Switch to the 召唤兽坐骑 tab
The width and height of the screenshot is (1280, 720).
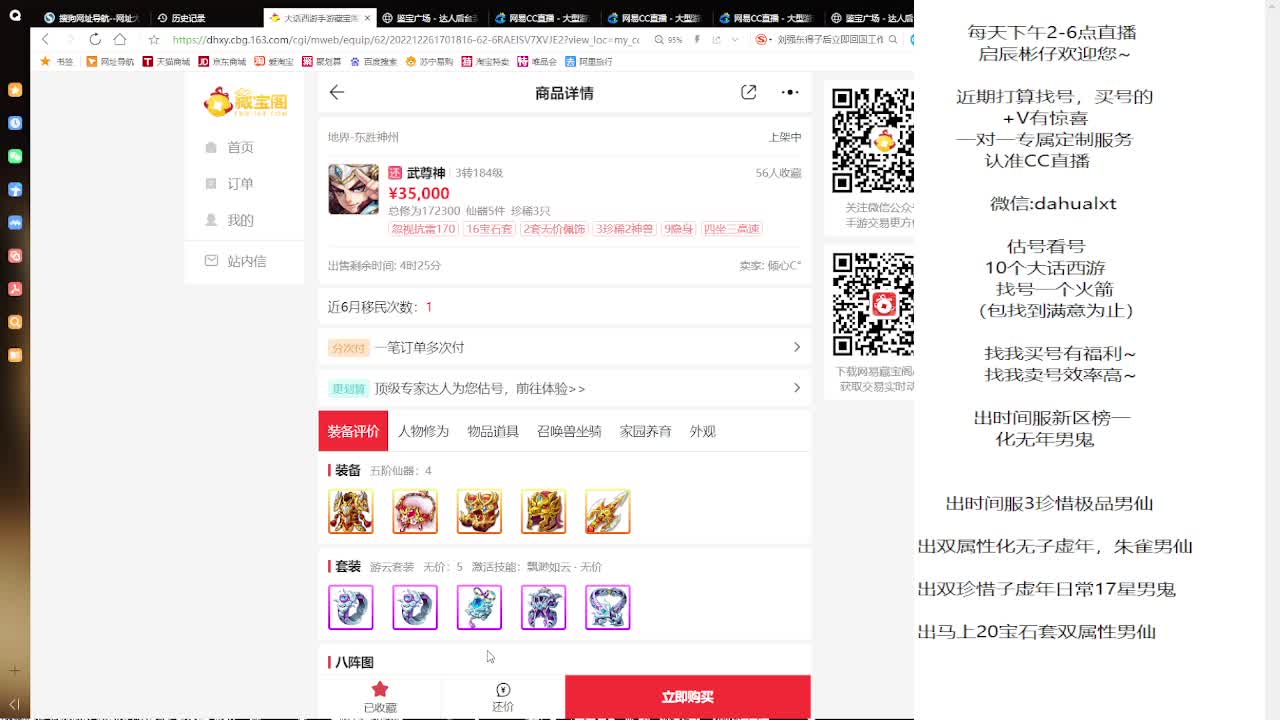click(x=569, y=431)
